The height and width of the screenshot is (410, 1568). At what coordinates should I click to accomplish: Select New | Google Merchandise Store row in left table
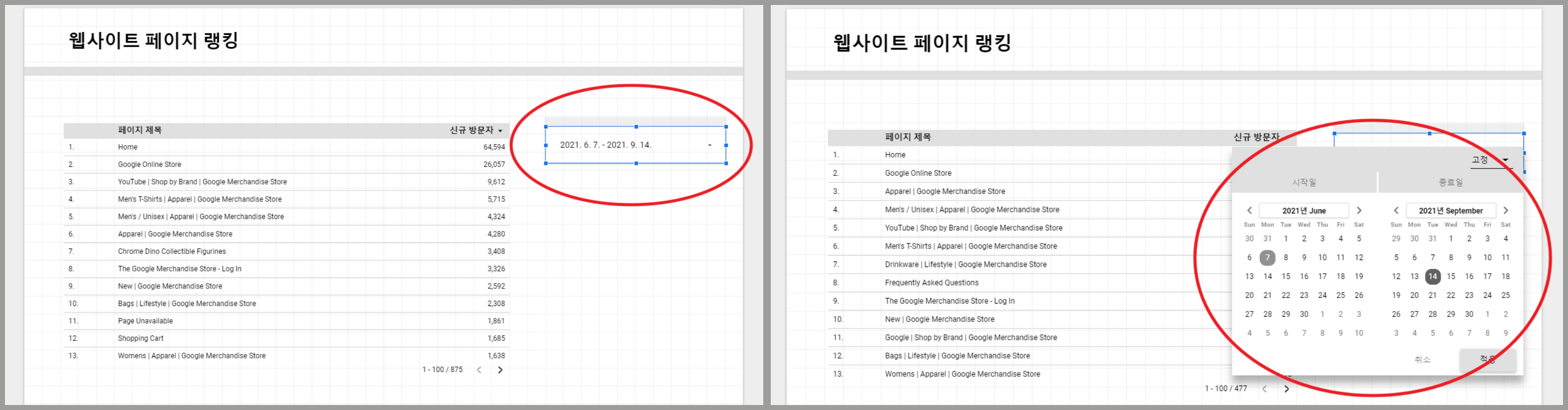[x=286, y=285]
